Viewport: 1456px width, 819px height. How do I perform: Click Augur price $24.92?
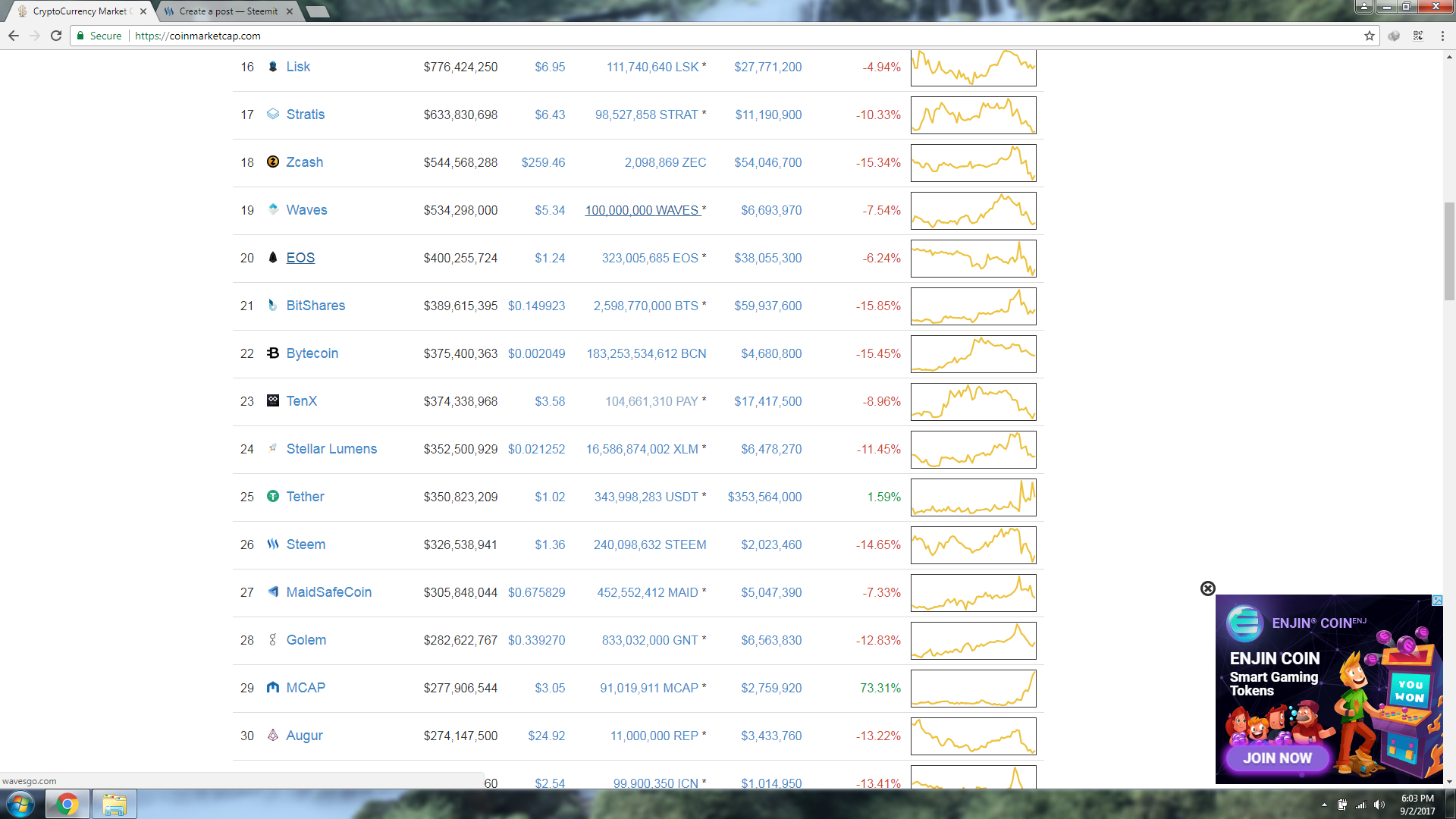click(547, 736)
